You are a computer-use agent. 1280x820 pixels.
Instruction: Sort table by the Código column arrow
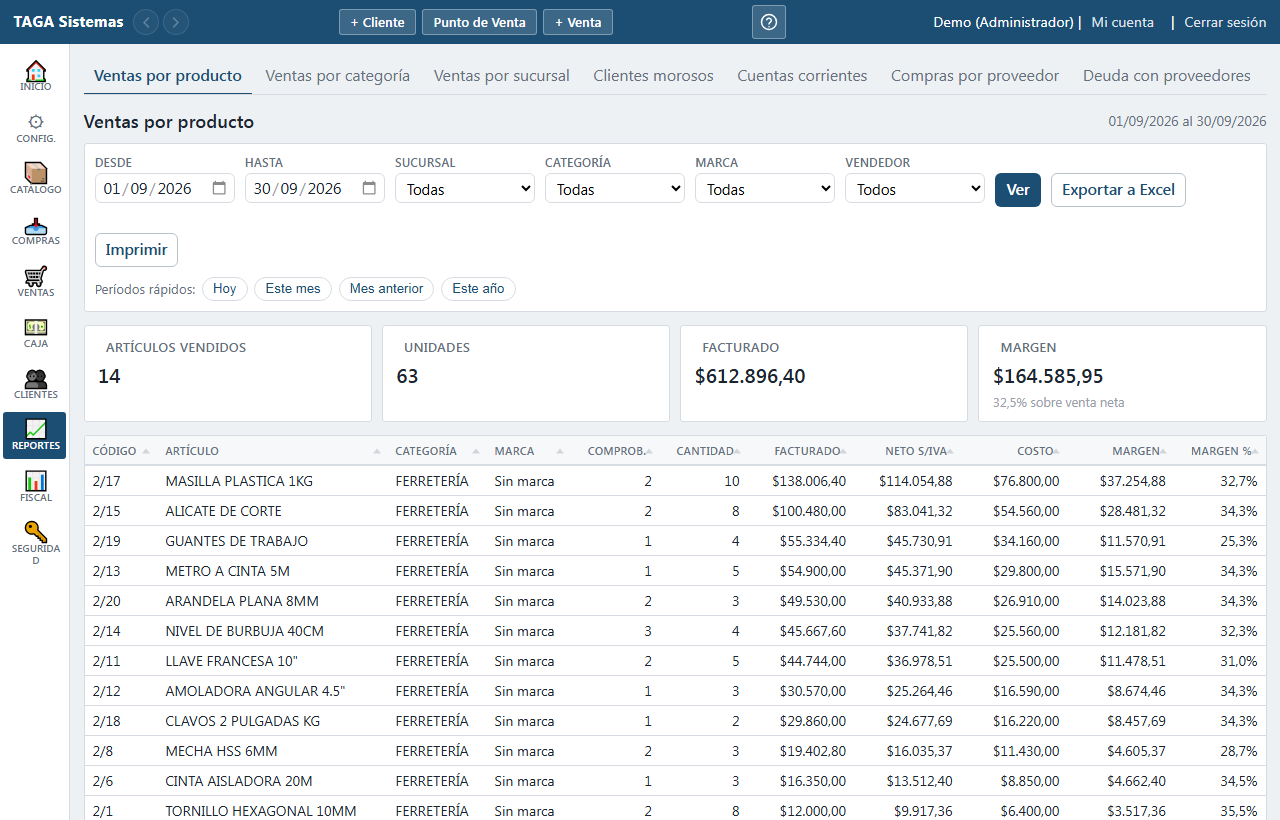[x=146, y=452]
